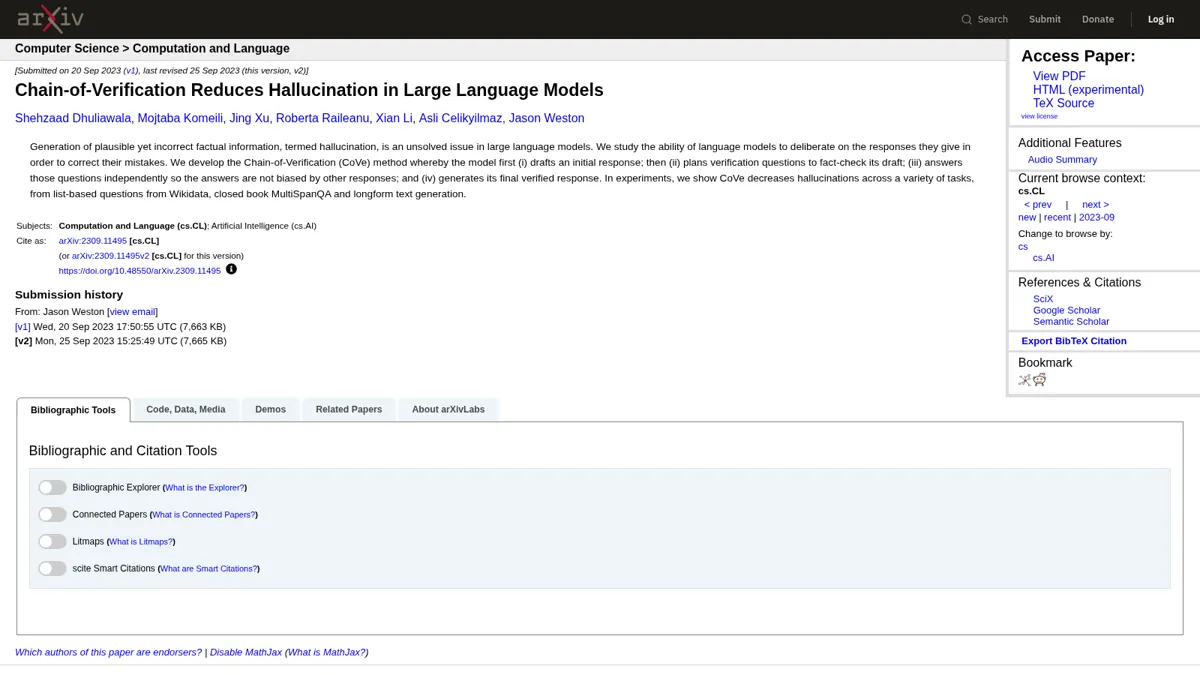Click the arXiv logo
Image resolution: width=1200 pixels, height=675 pixels.
pos(50,18)
